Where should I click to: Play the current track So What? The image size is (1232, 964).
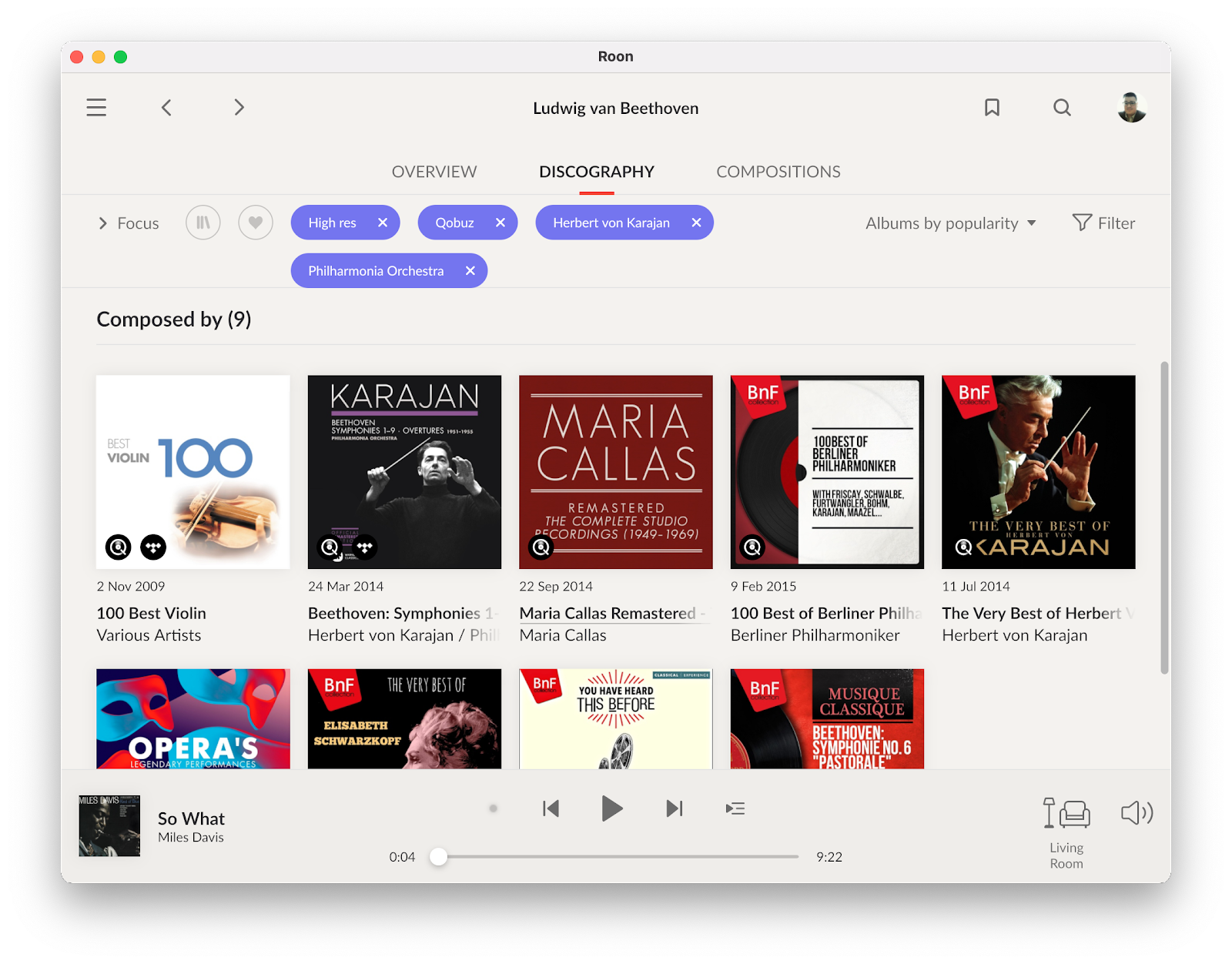tap(611, 808)
